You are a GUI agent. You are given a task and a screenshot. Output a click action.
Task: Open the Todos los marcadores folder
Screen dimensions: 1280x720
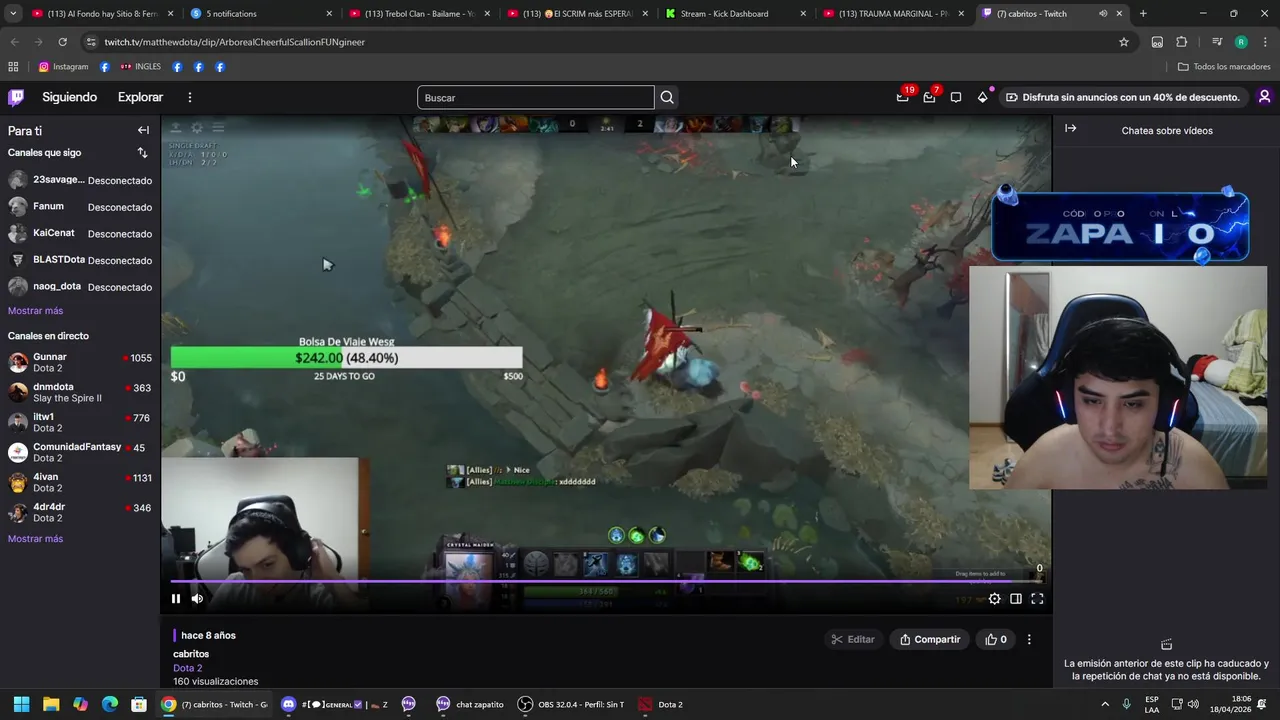click(1224, 67)
